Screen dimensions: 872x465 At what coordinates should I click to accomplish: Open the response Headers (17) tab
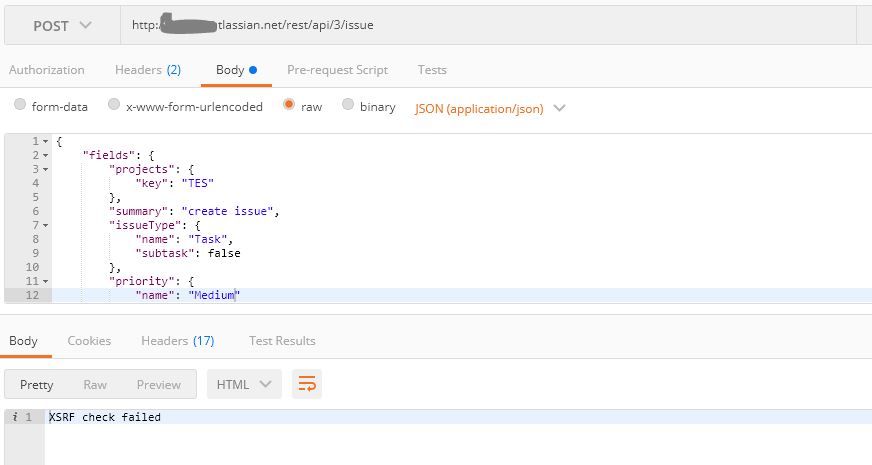point(177,341)
